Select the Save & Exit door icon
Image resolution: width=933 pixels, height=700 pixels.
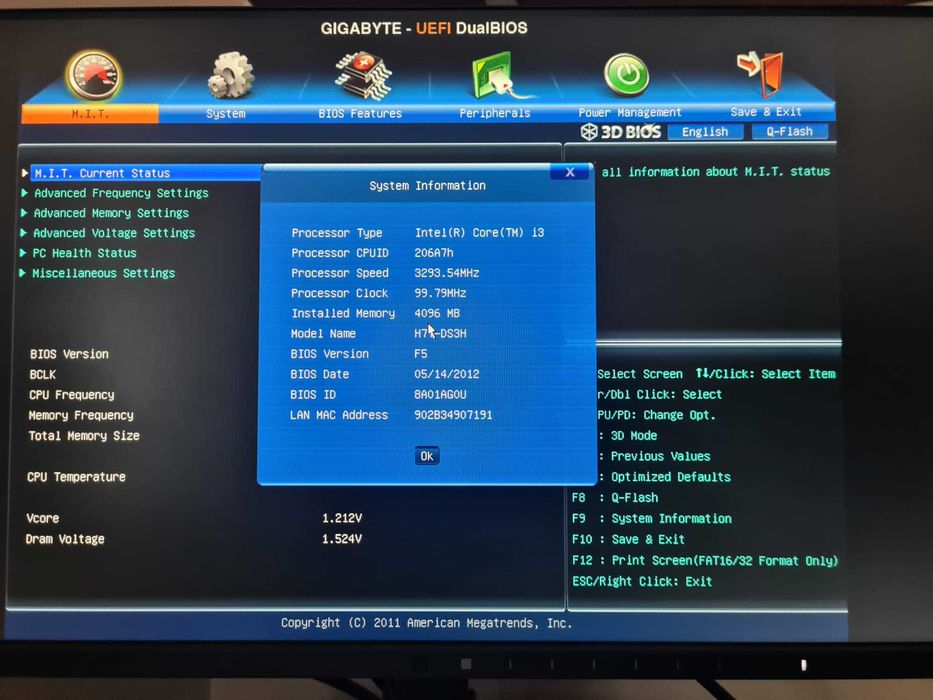762,74
